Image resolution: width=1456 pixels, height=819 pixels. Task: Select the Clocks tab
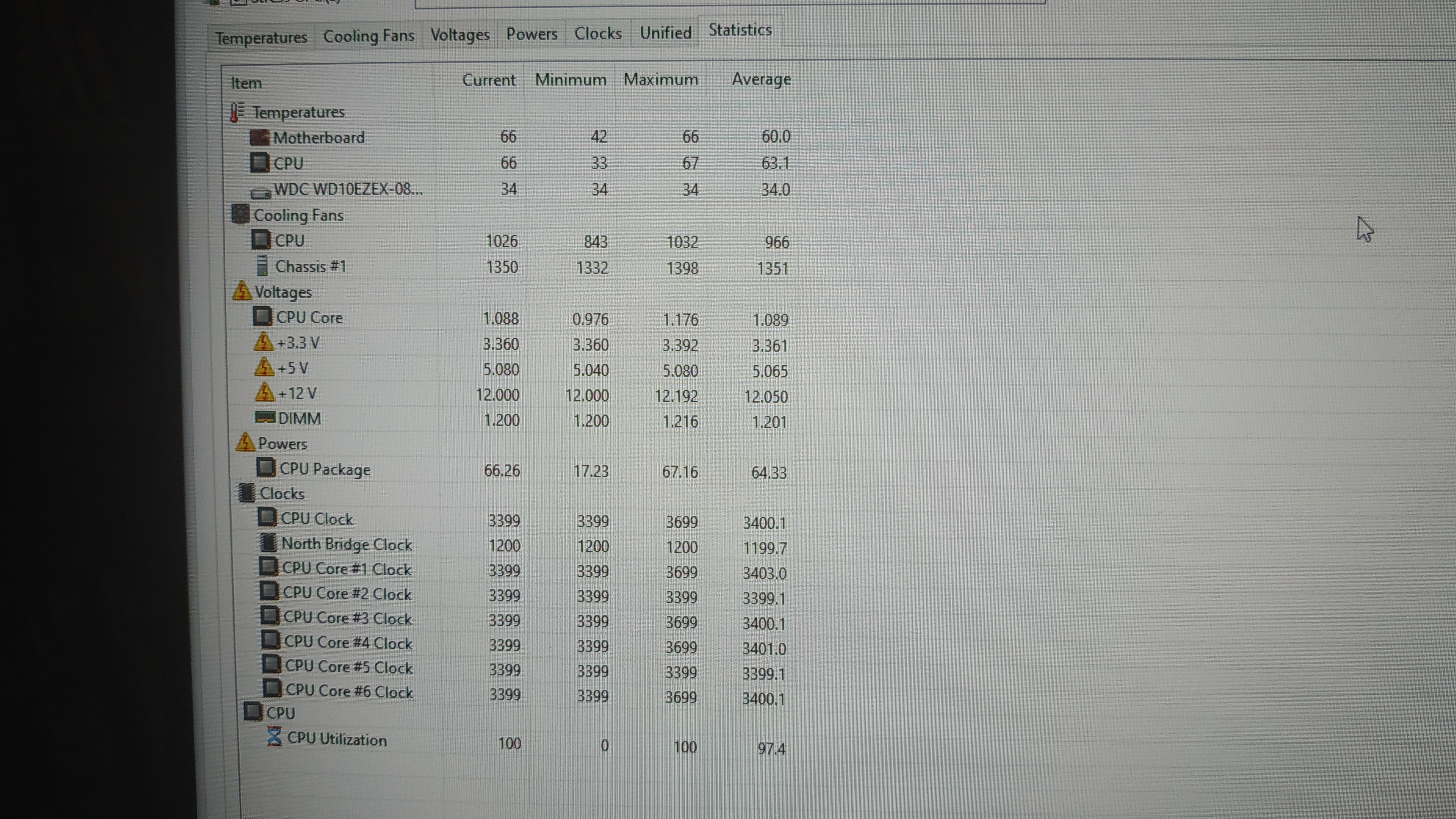coord(597,33)
